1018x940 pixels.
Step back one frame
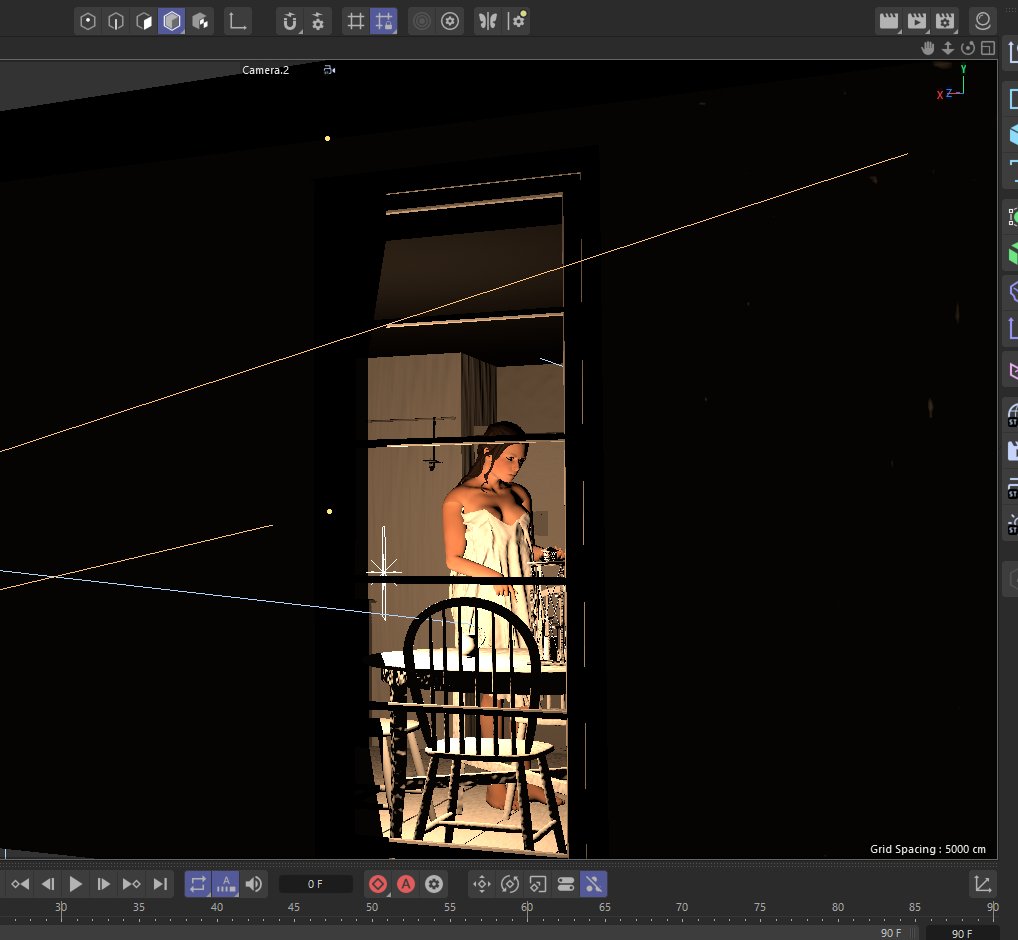click(48, 884)
